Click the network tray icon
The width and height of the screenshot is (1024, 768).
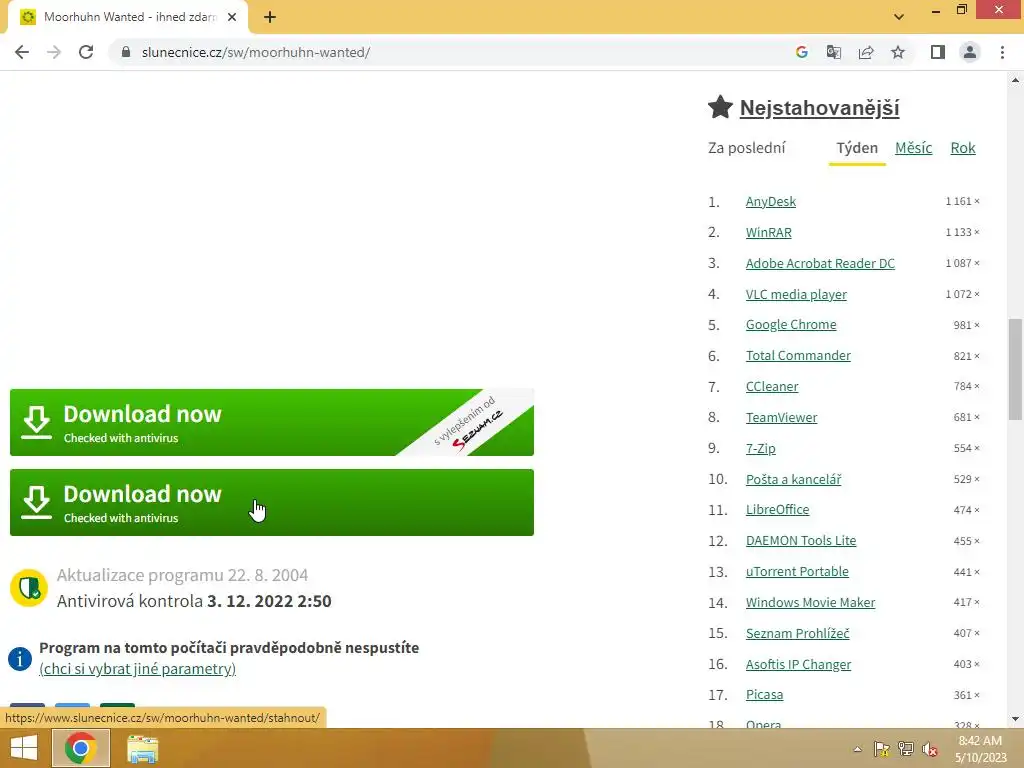click(906, 749)
